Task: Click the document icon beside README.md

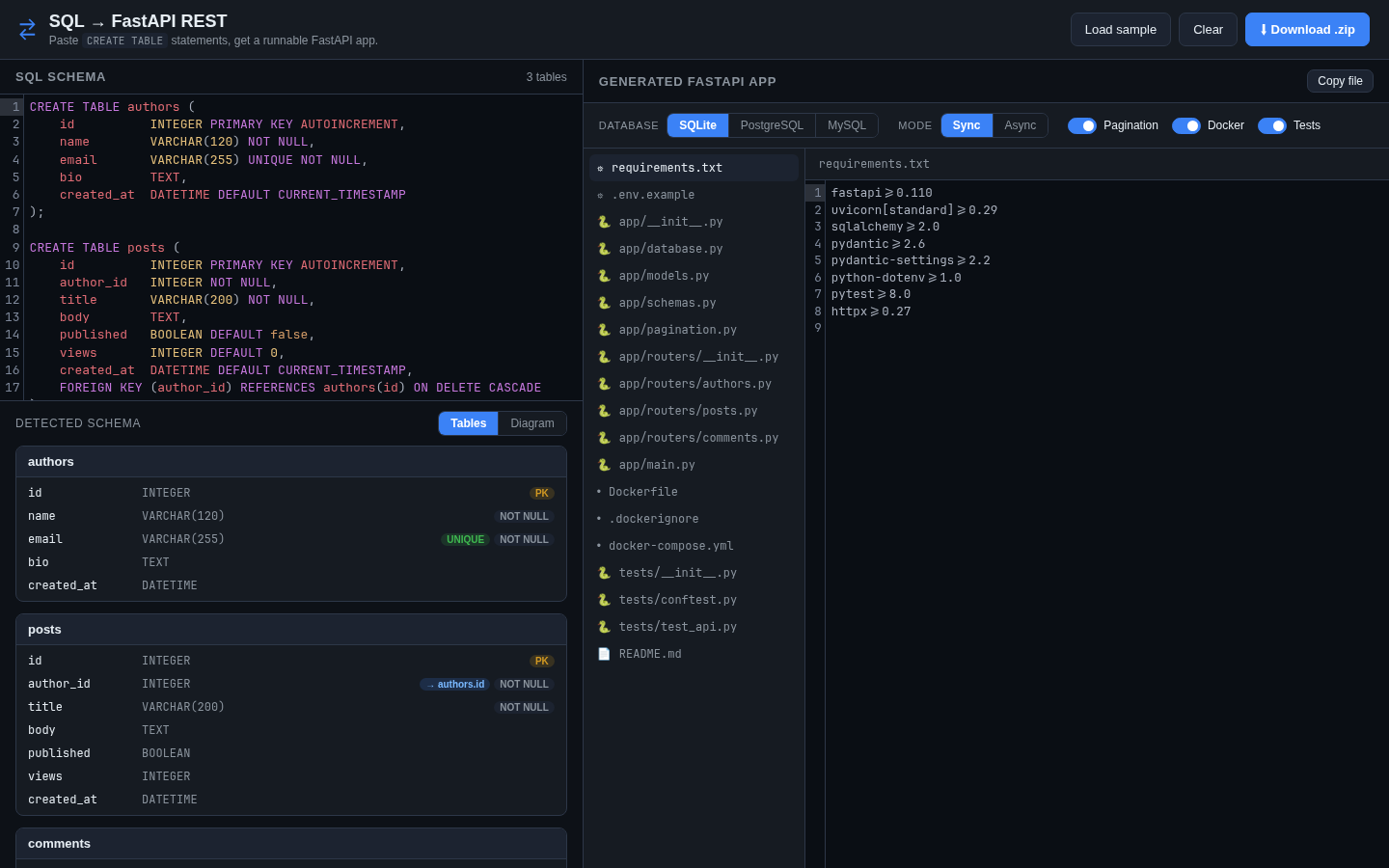Action: tap(604, 654)
